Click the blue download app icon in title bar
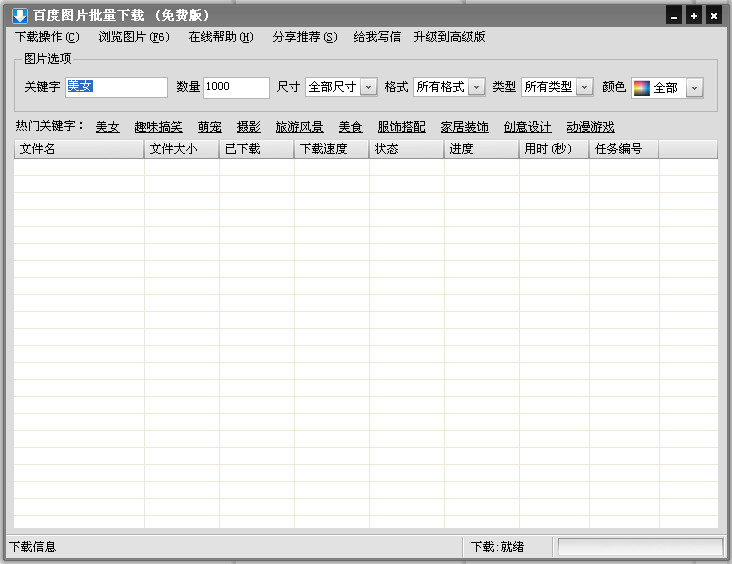The width and height of the screenshot is (732, 564). pos(20,16)
